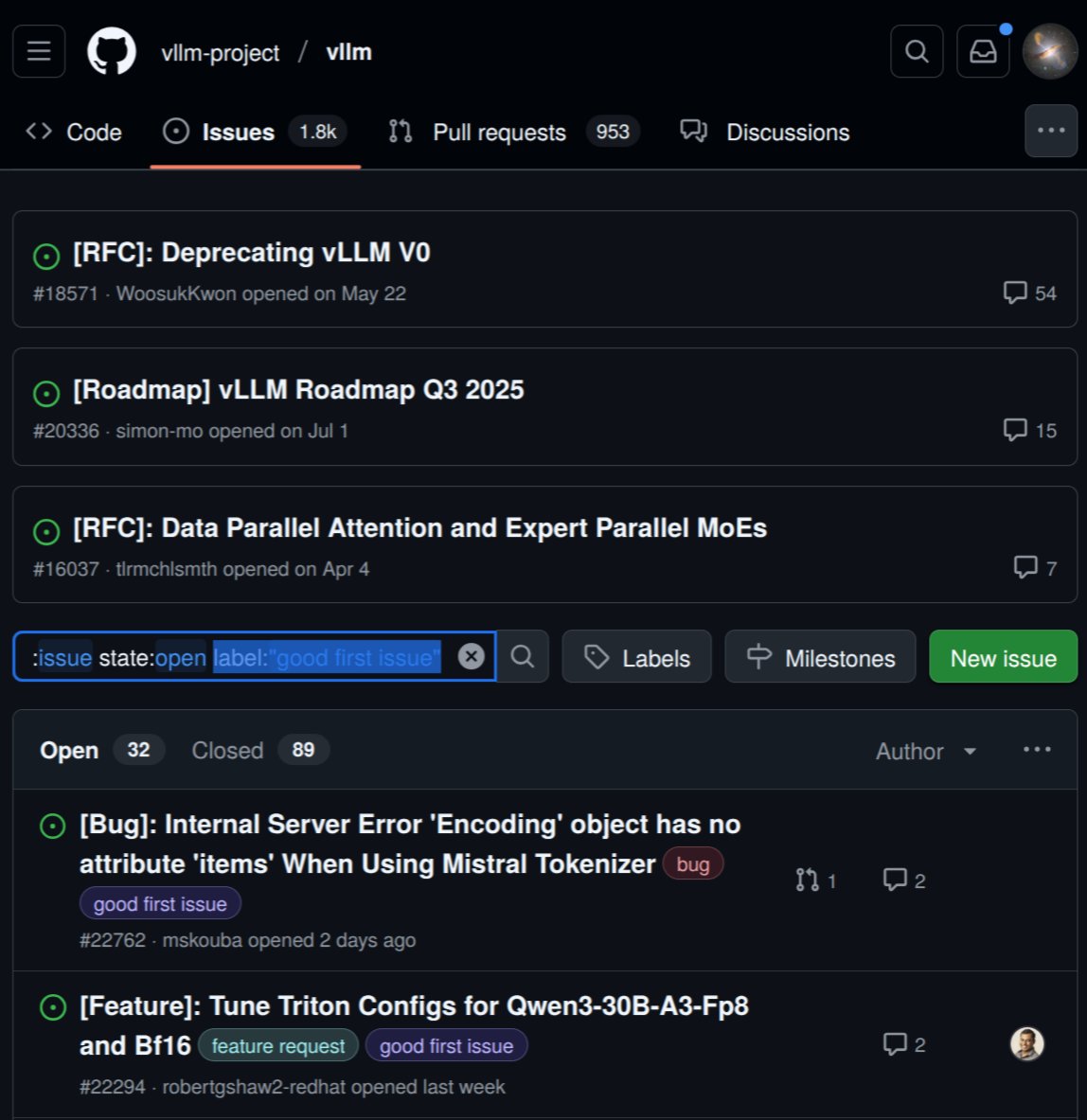Click the open status icon of issue #22762
The image size is (1087, 1120).
tap(53, 826)
